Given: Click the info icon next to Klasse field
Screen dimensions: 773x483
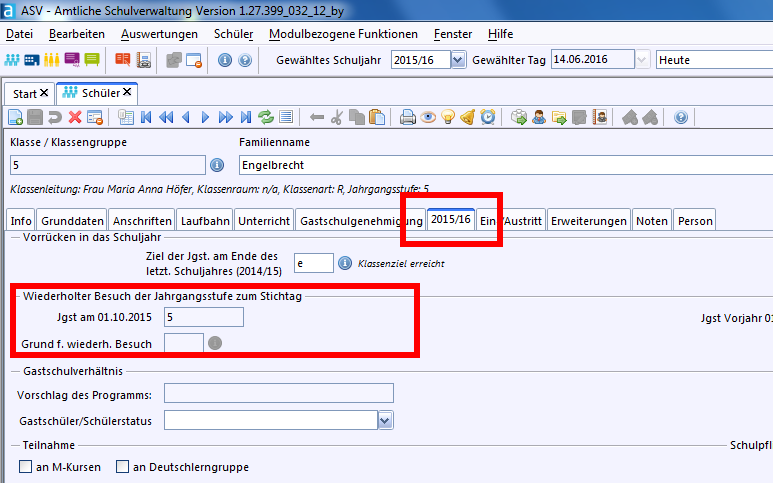Looking at the screenshot, I should (217, 165).
